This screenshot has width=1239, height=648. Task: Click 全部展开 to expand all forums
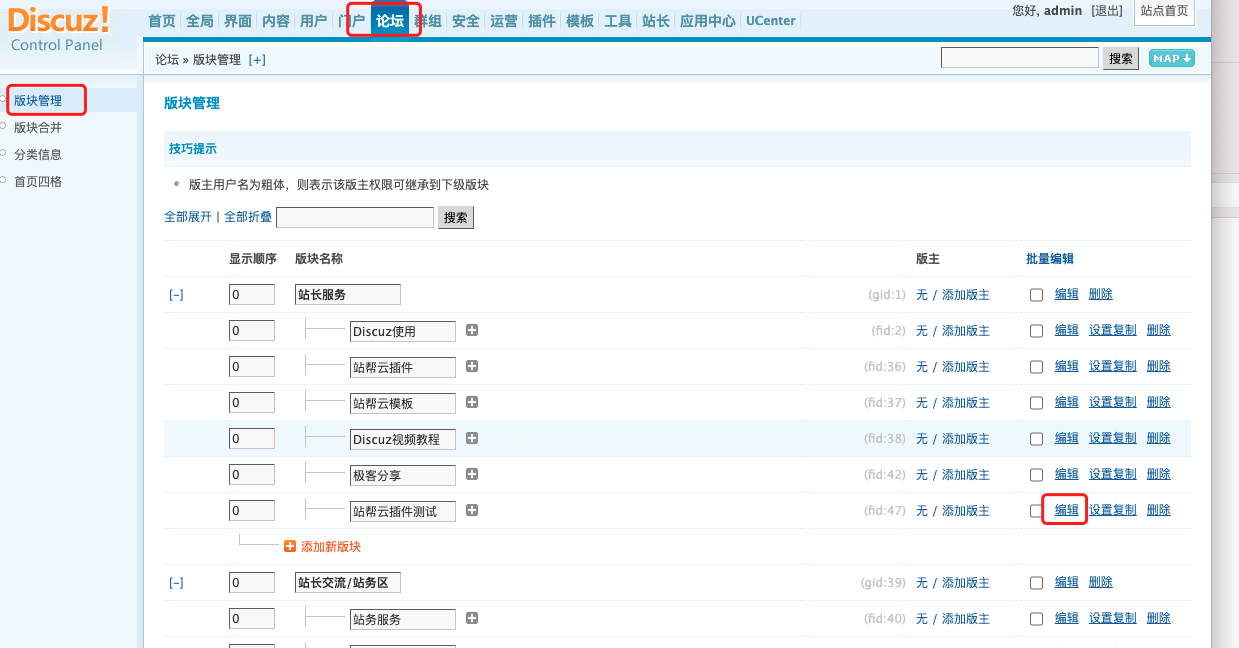(x=188, y=217)
